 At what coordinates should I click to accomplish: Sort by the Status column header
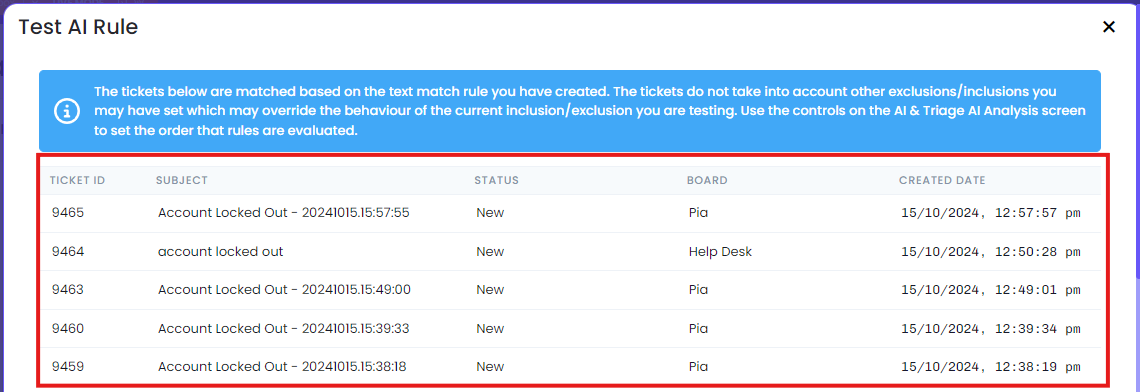click(497, 180)
